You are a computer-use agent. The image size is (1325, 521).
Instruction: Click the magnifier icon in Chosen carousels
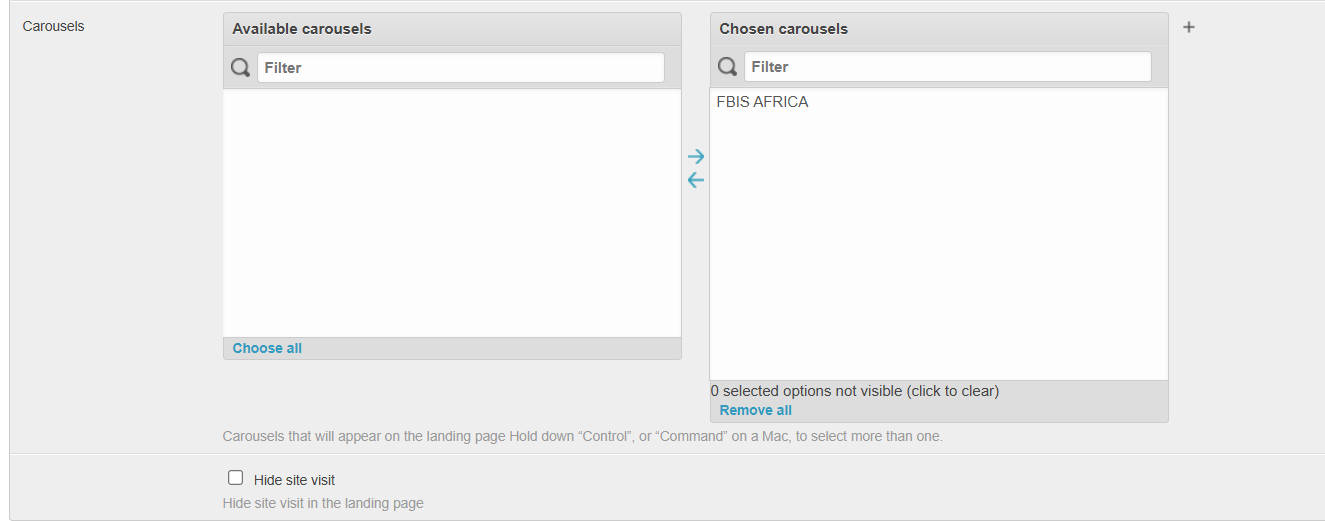(728, 67)
